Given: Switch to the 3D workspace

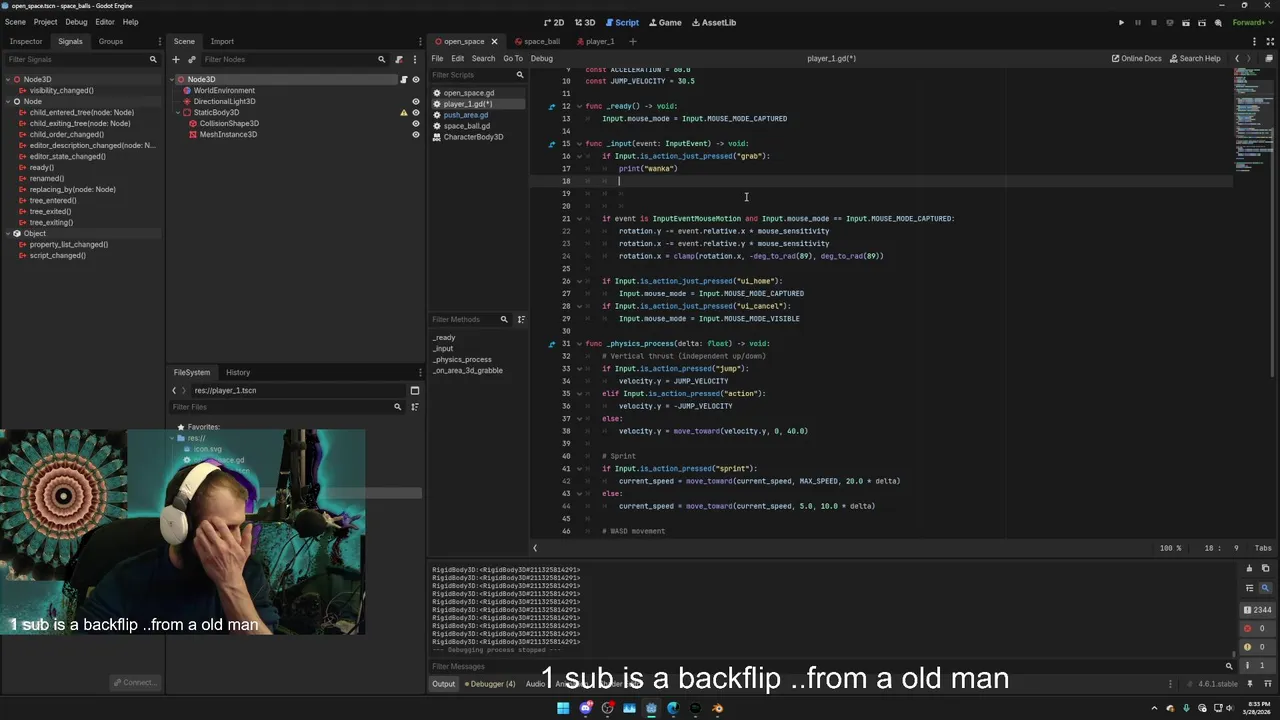Looking at the screenshot, I should click(x=585, y=22).
